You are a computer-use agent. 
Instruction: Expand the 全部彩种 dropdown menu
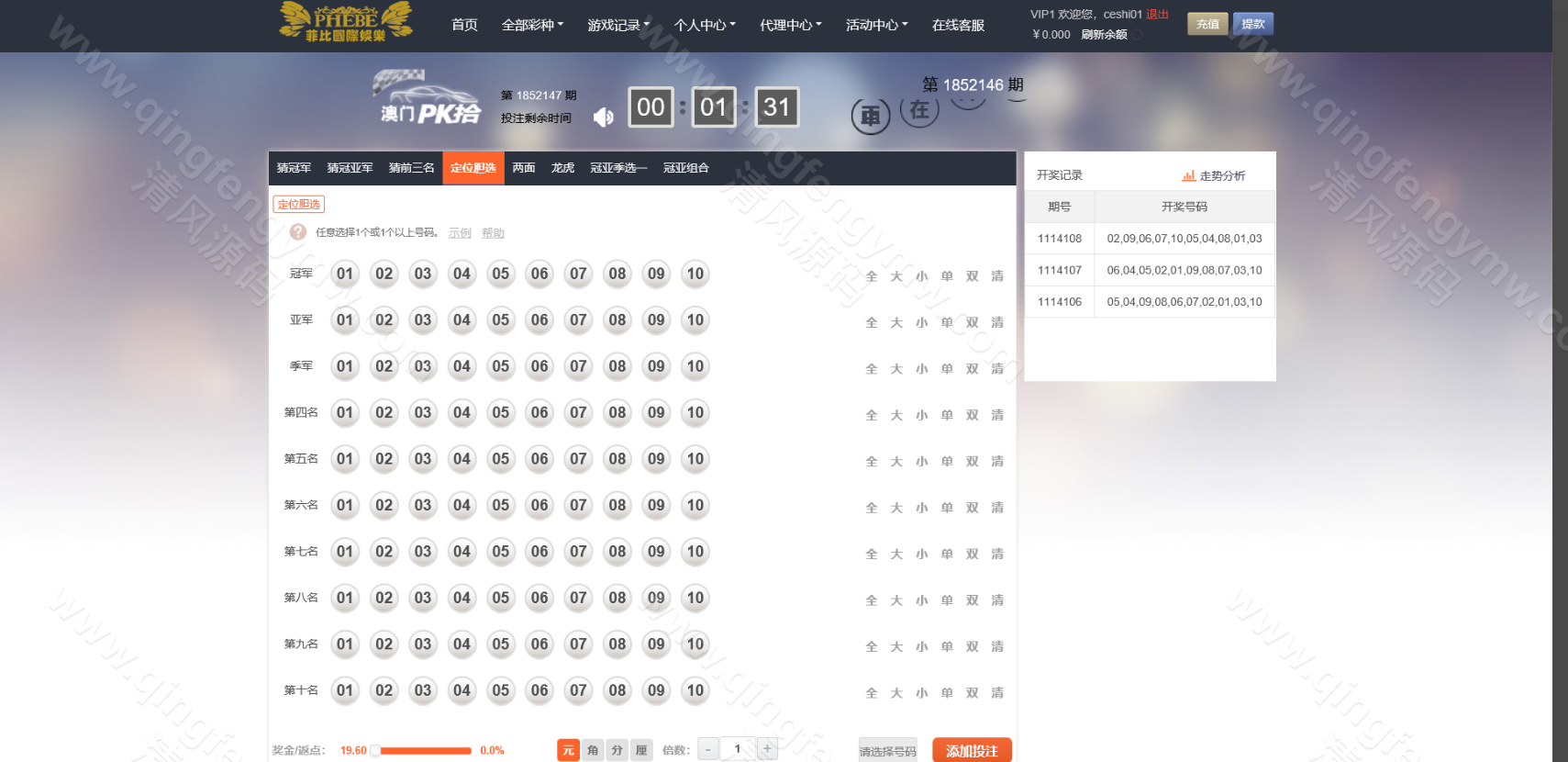532,25
